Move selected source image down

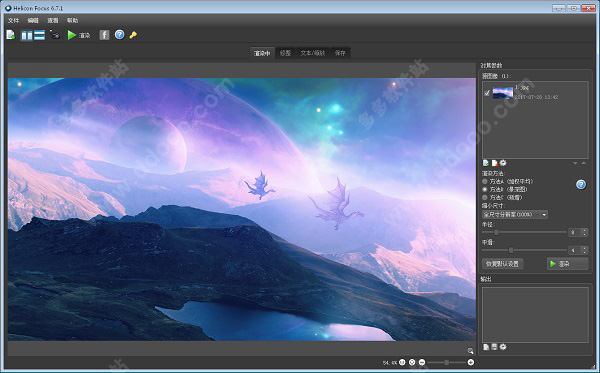[575, 163]
